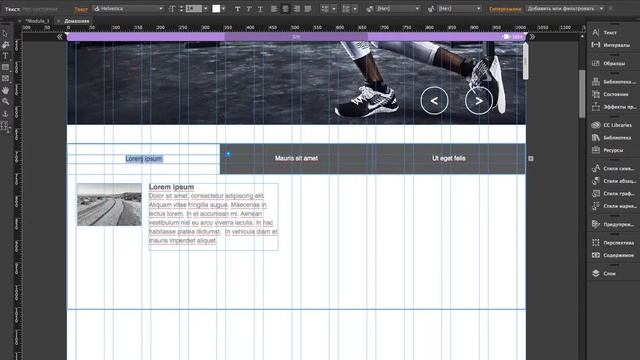Open the Стили абзацев (Paragraph Styles) panel
Screen dimensions: 640x360
click(x=613, y=181)
